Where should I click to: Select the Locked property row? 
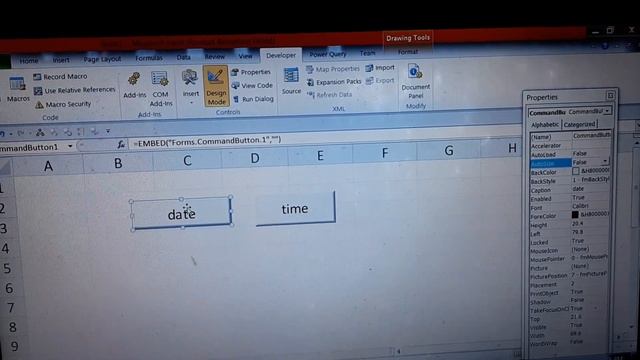(x=570, y=242)
